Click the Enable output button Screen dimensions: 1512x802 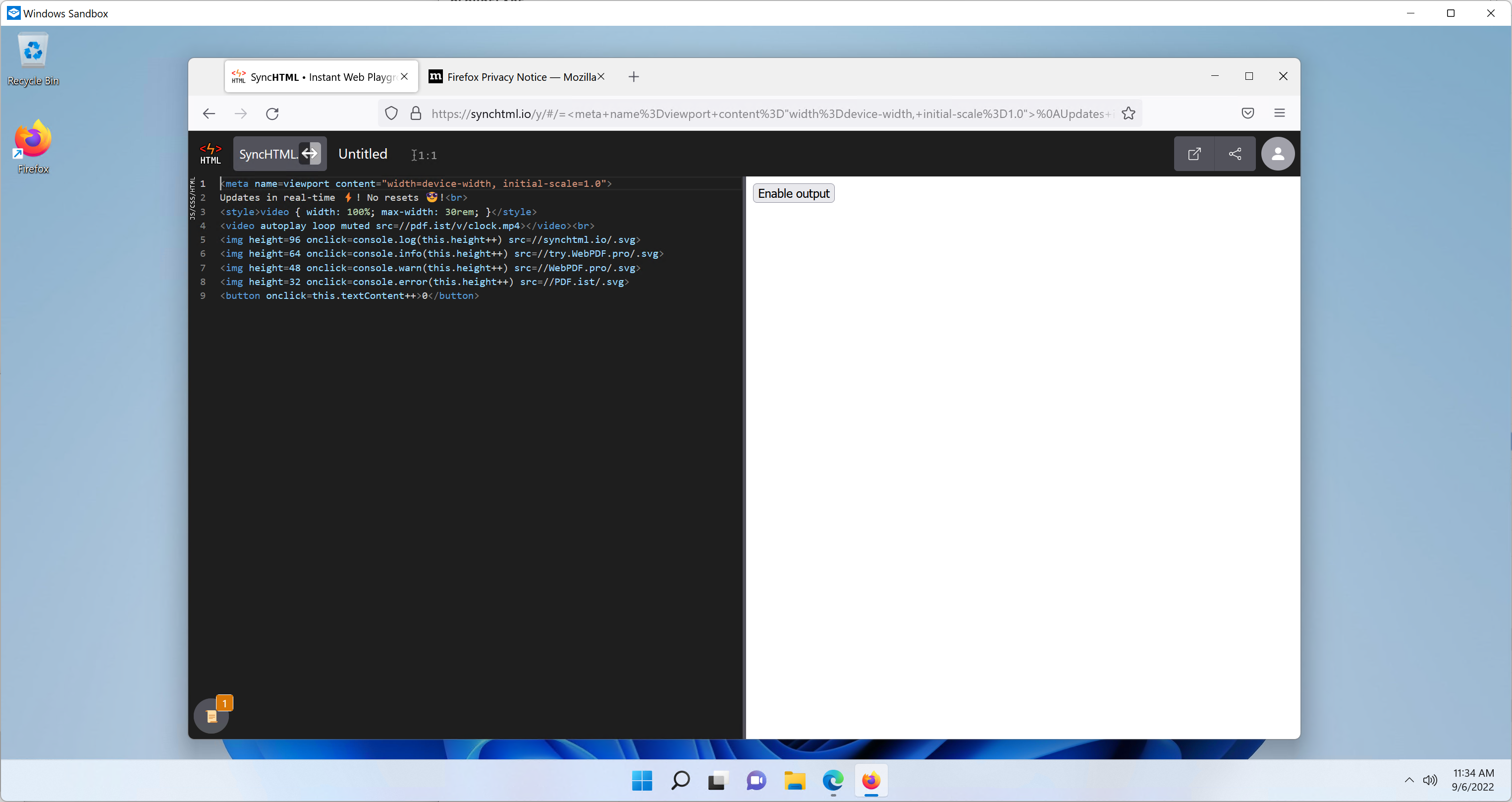794,193
